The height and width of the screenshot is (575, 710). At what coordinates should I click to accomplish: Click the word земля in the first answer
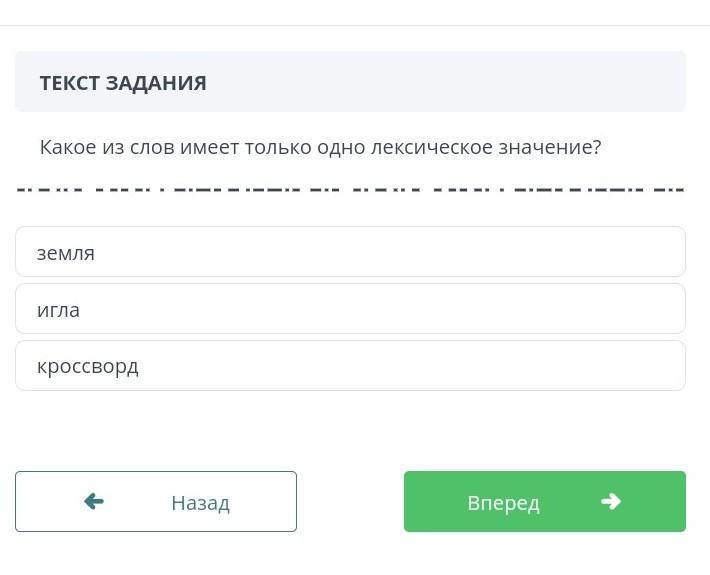tap(66, 253)
